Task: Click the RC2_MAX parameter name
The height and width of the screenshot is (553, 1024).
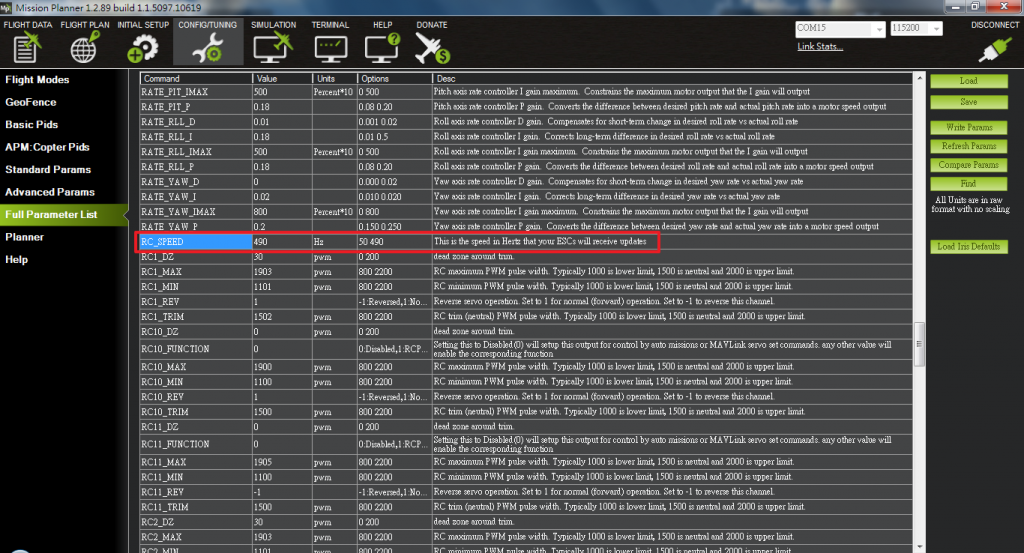Action: [161, 537]
